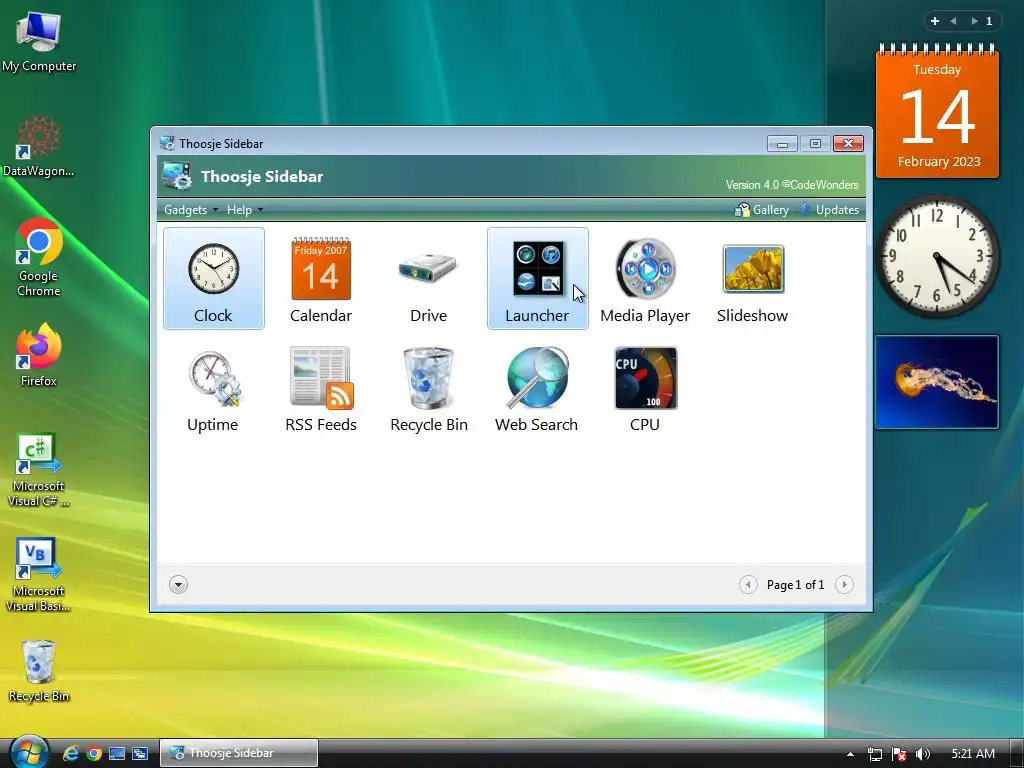This screenshot has height=768, width=1024.
Task: Check for Updates link
Action: point(829,210)
